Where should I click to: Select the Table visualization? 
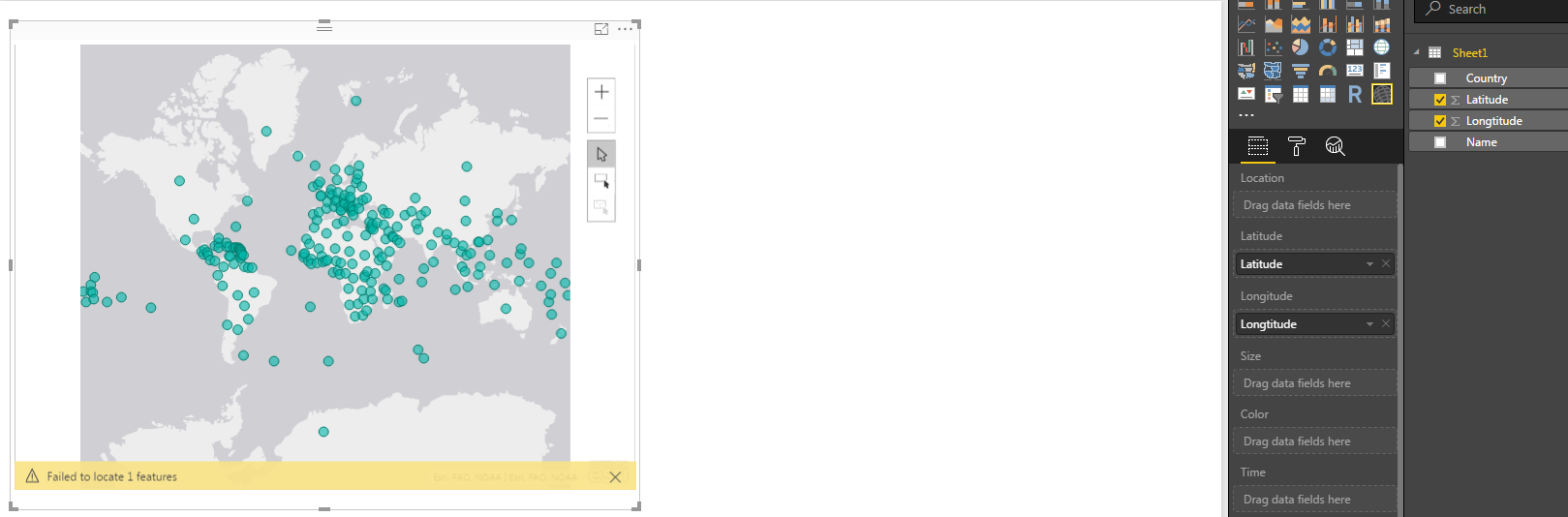tap(1301, 94)
